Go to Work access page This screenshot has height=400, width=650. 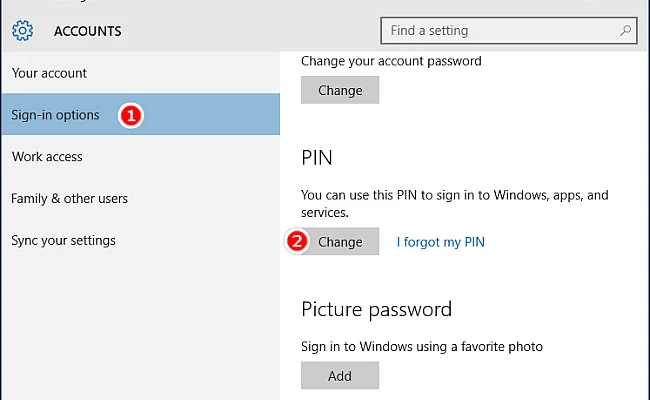click(141, 157)
